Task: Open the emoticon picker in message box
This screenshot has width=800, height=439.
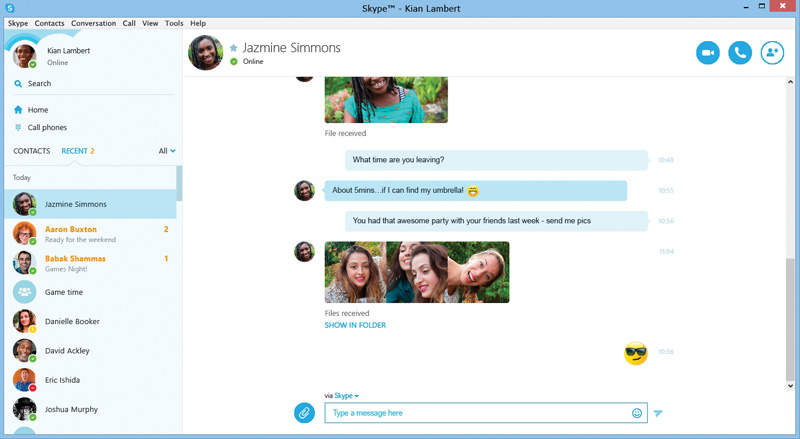Action: 637,413
